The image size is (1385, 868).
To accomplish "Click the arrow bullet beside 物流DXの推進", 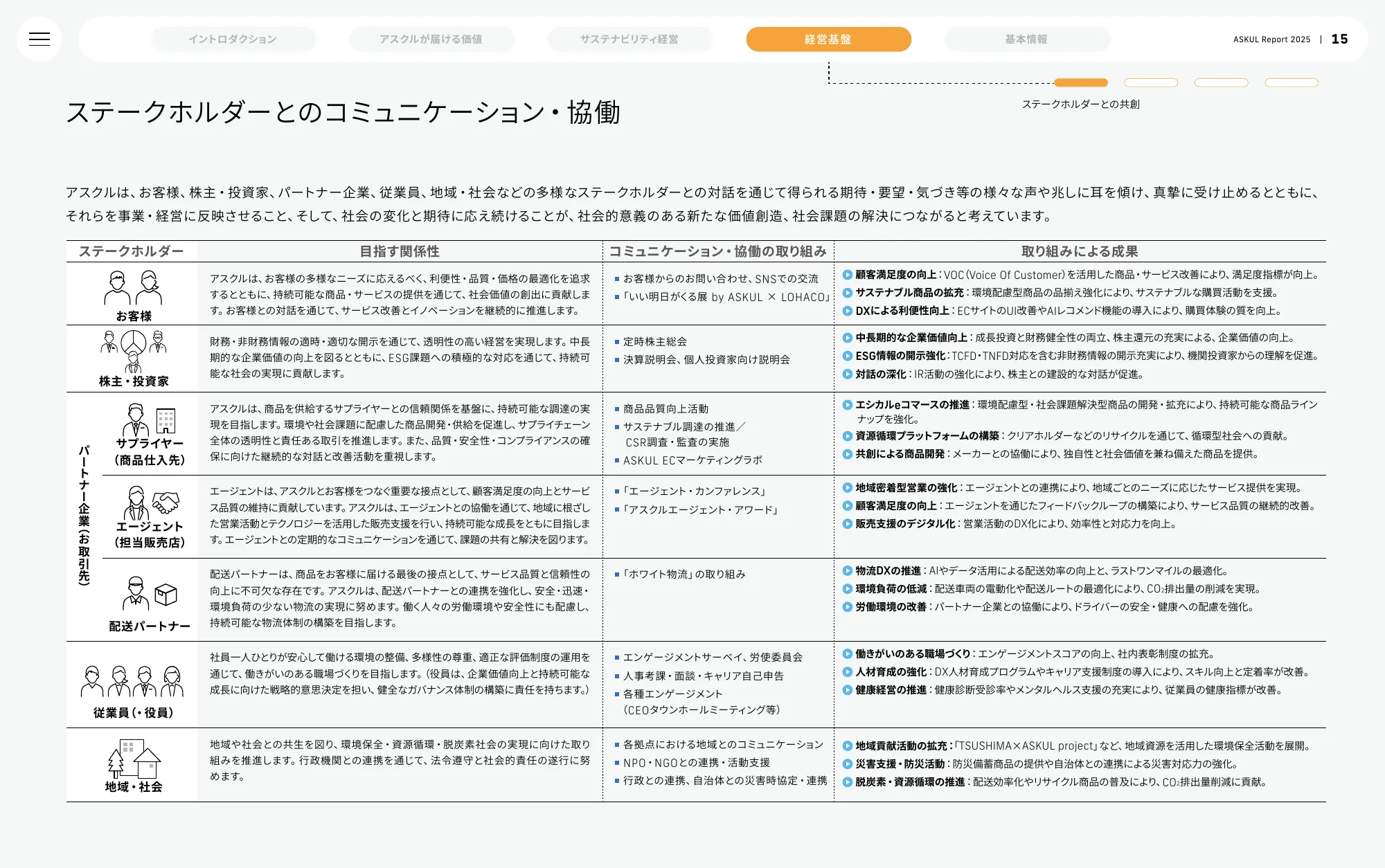I will coord(848,571).
